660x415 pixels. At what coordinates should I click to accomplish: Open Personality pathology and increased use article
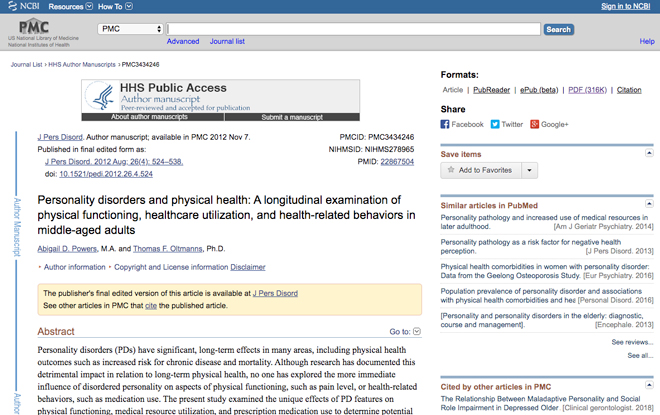coord(544,222)
